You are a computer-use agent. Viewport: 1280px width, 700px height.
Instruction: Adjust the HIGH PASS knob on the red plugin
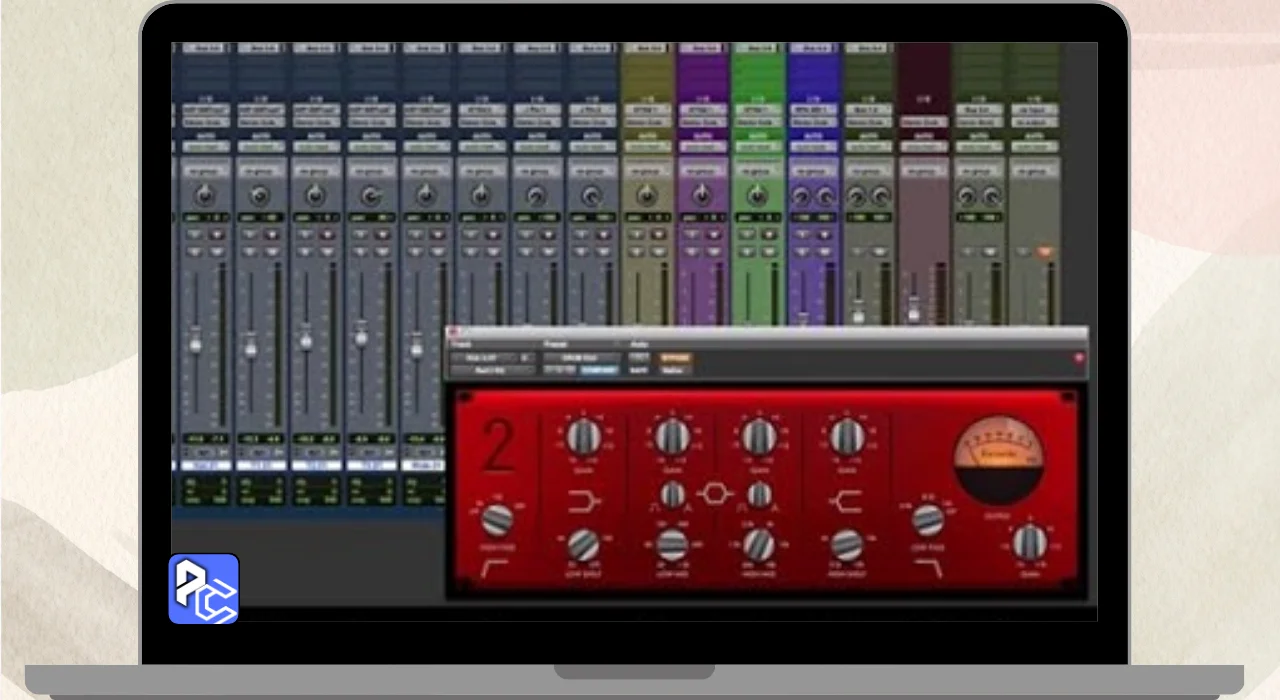point(497,519)
